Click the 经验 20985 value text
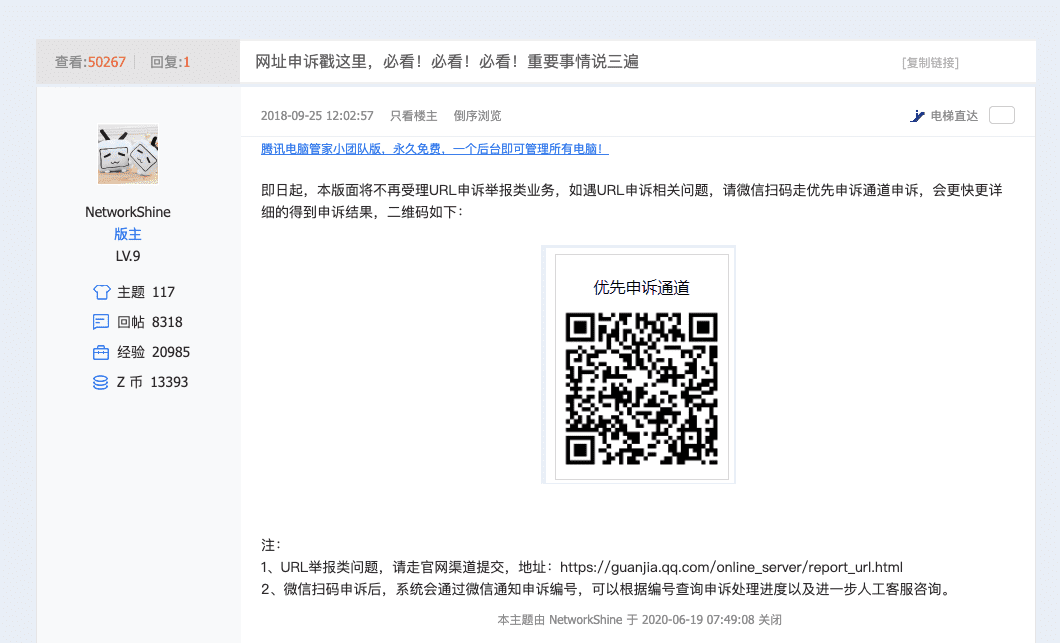1060x643 pixels. [153, 352]
